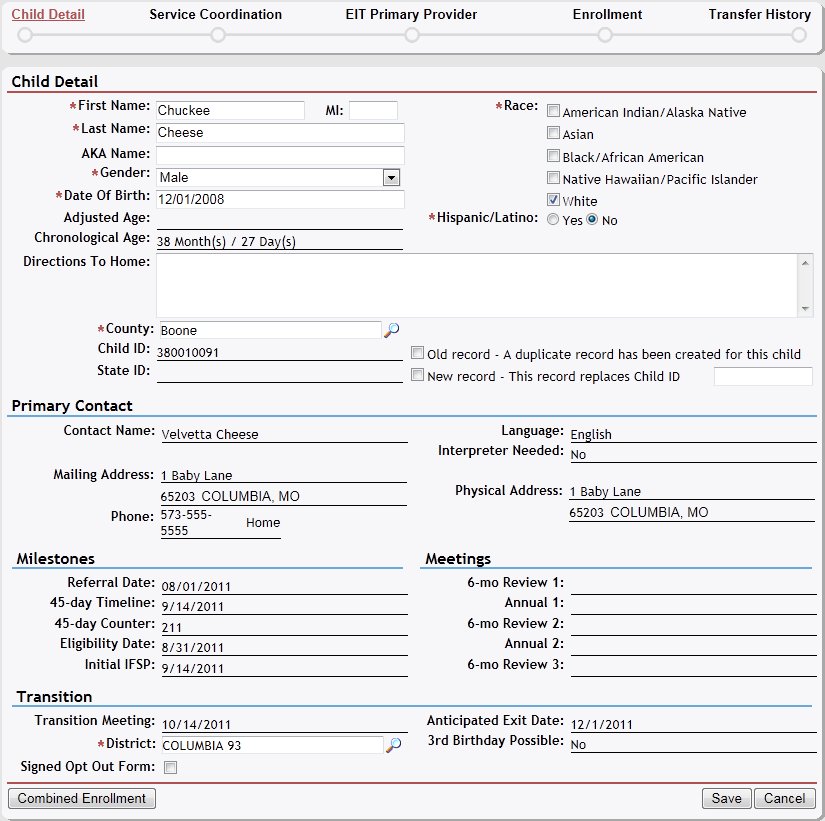Click the Transfer History step circle
Screen dimensions: 825x821
pos(798,35)
